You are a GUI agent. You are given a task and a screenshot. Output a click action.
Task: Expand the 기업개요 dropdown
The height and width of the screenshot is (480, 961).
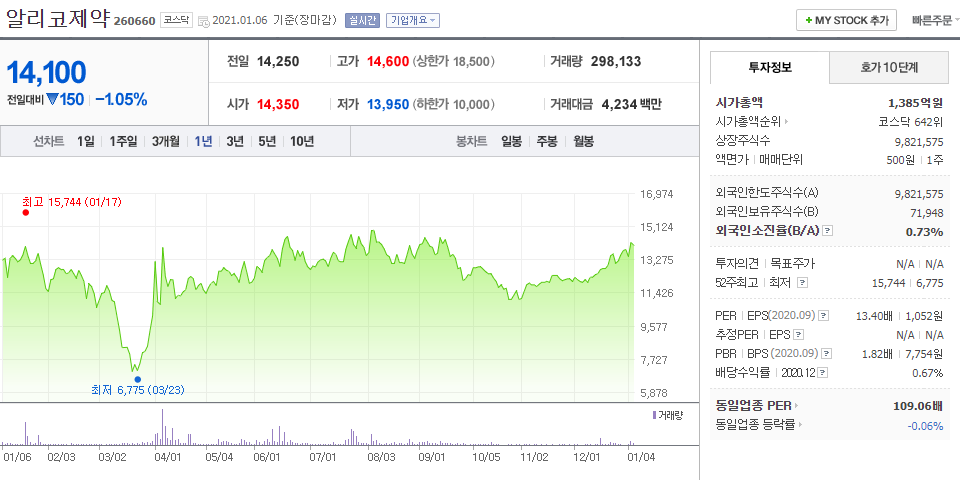(x=412, y=20)
